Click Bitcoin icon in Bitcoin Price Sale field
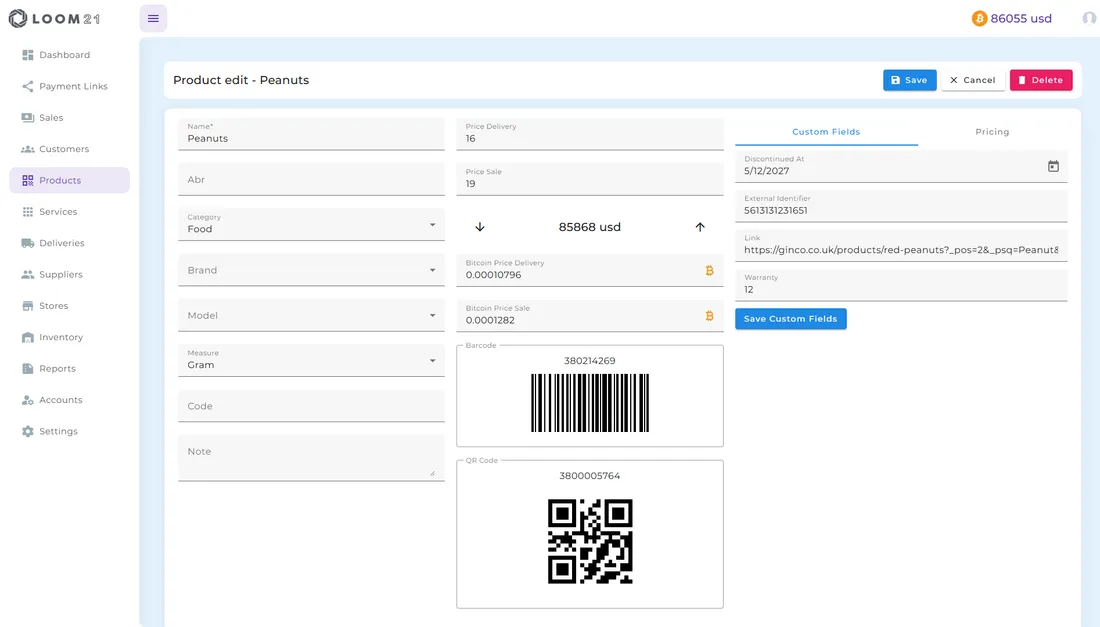 pos(709,316)
